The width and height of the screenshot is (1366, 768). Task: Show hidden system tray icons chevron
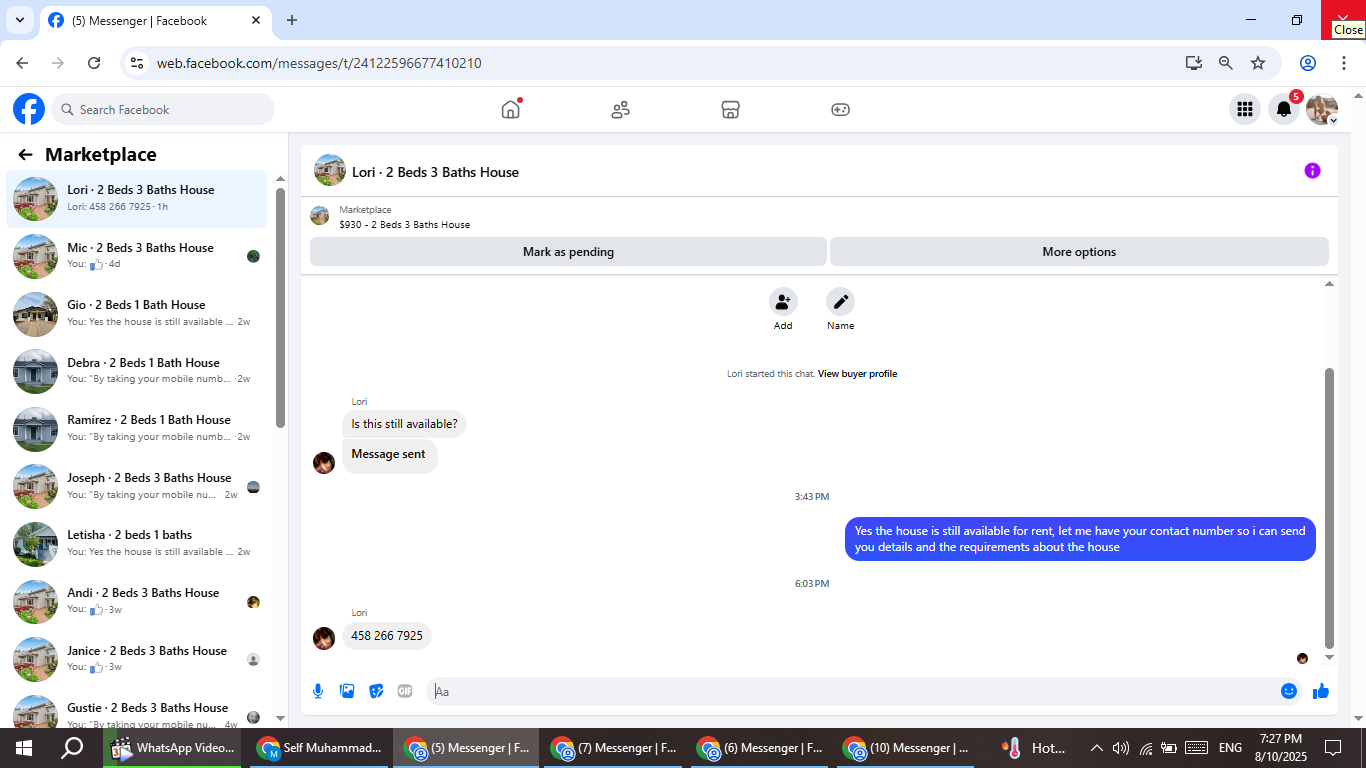point(1097,748)
